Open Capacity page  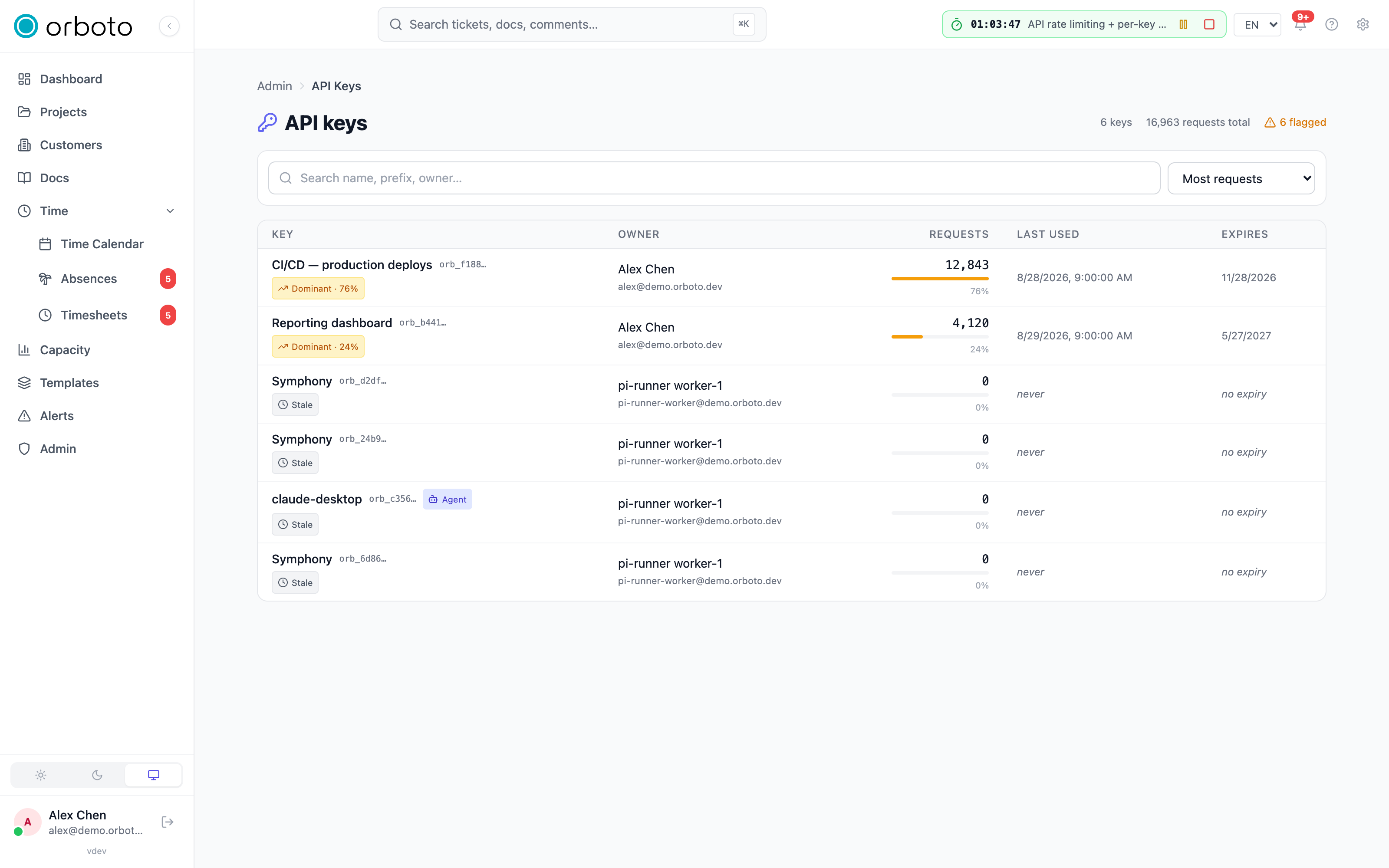click(65, 350)
